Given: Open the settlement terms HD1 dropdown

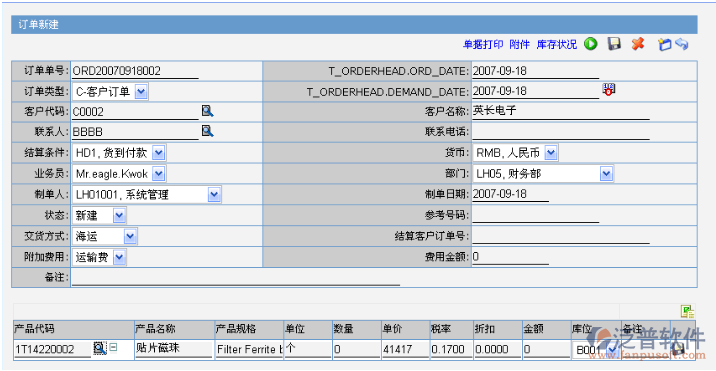Looking at the screenshot, I should 159,153.
